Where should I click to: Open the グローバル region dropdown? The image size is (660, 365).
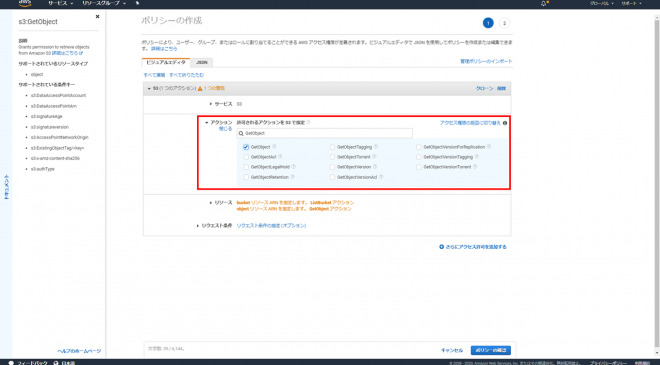[x=602, y=3]
